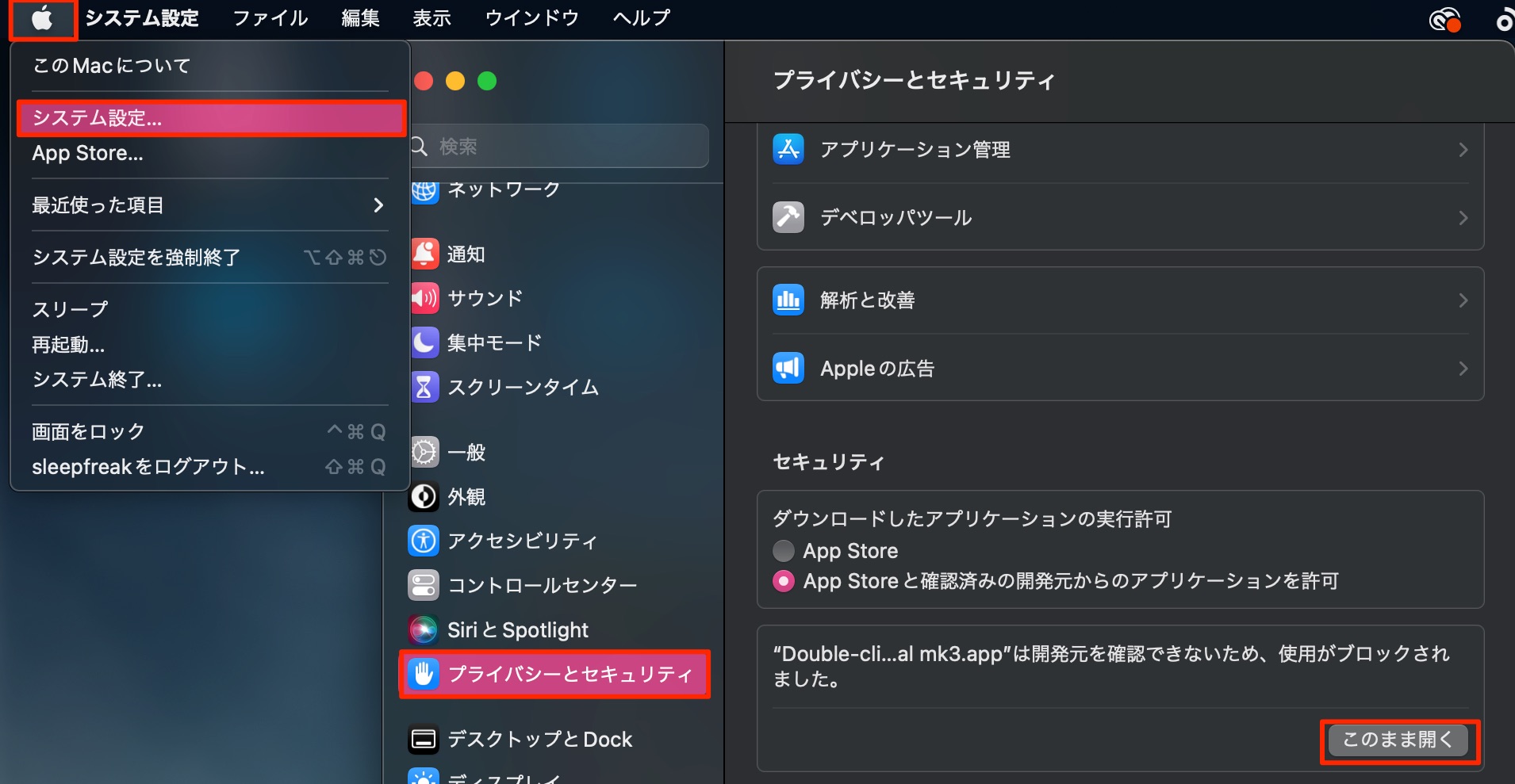Choose 再起動... from Apple menu

click(x=211, y=344)
